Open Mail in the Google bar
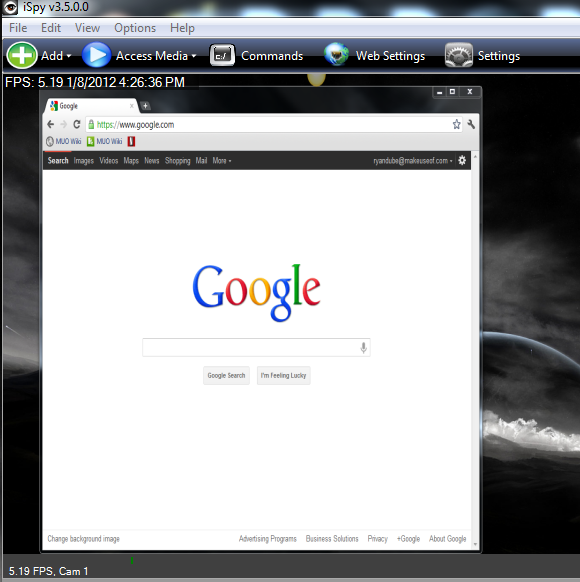This screenshot has width=580, height=582. click(x=201, y=161)
